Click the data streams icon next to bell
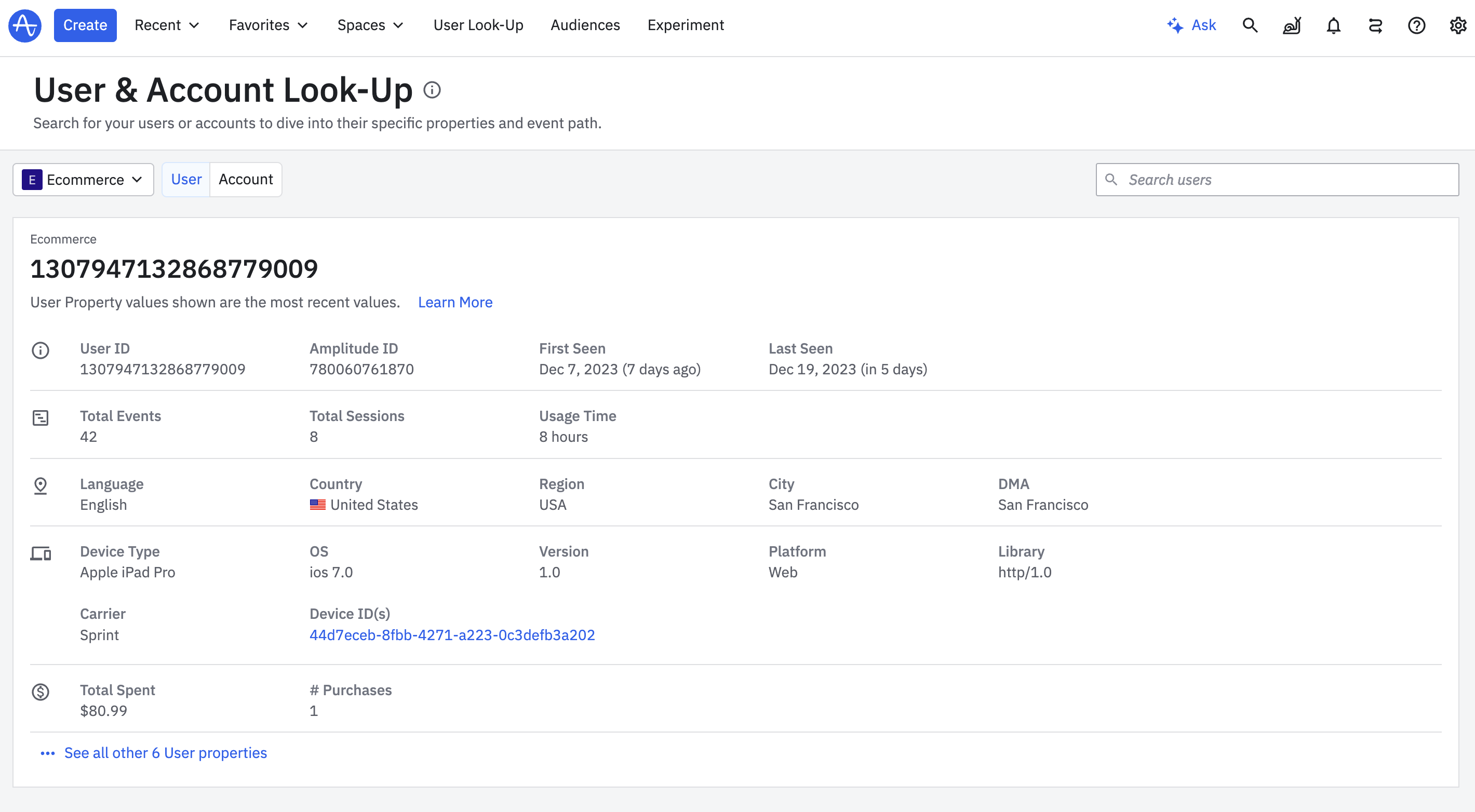 (1375, 25)
